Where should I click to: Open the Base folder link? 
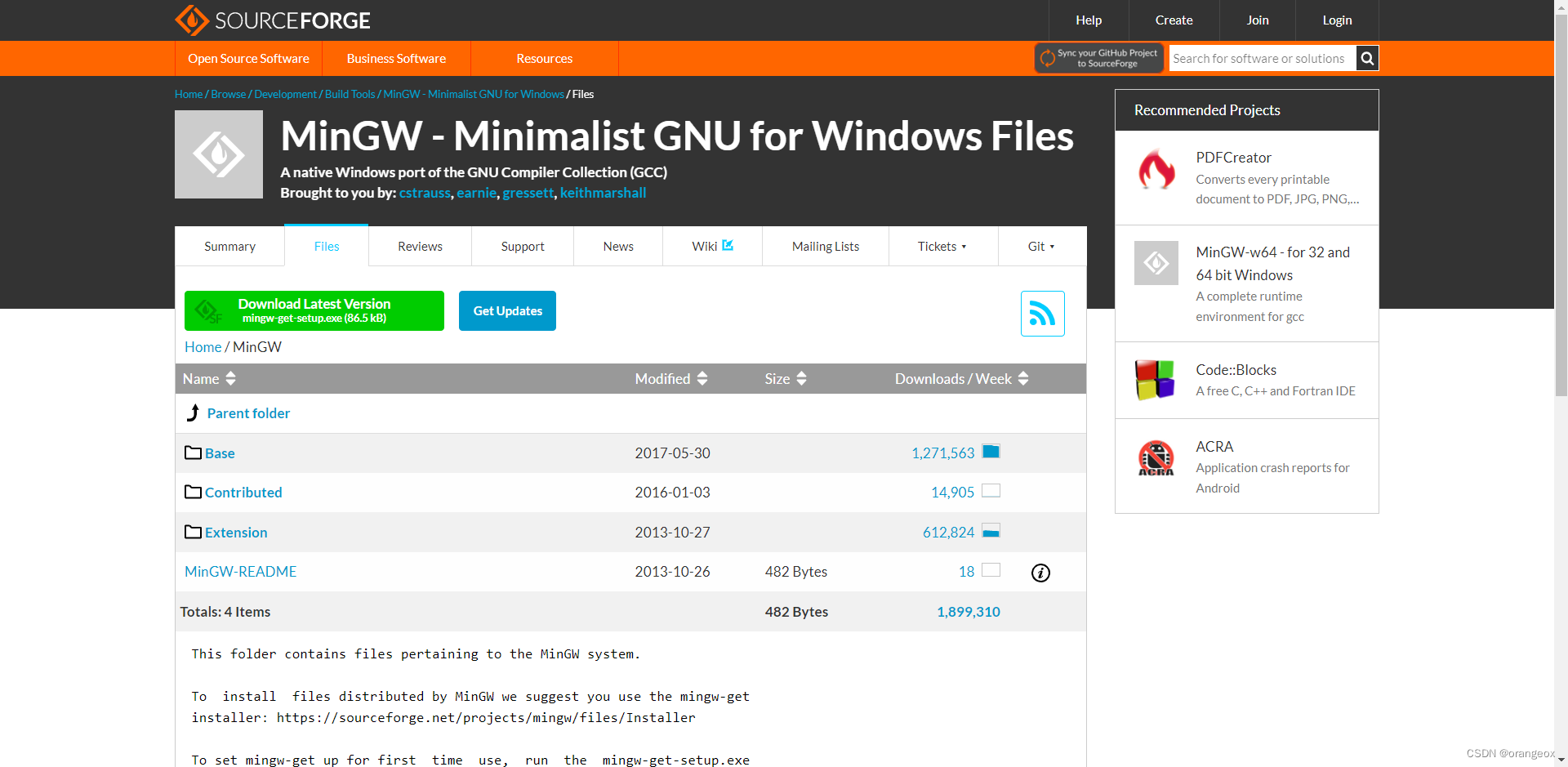[220, 453]
